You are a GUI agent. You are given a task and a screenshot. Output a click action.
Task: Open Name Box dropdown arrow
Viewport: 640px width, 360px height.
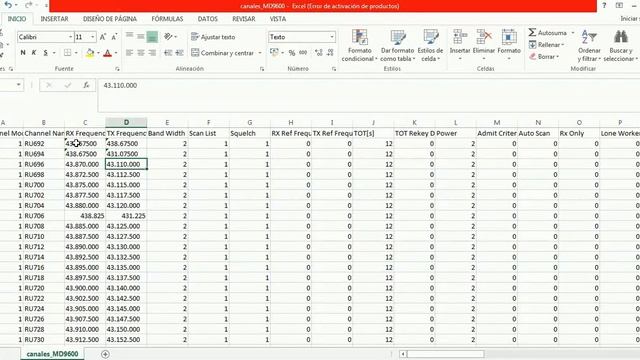19,85
